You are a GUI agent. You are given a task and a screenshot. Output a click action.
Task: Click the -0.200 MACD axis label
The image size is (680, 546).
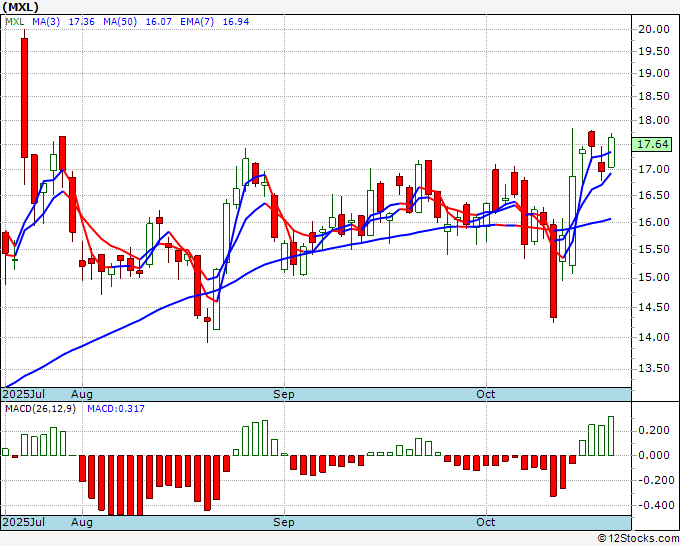pyautogui.click(x=654, y=480)
